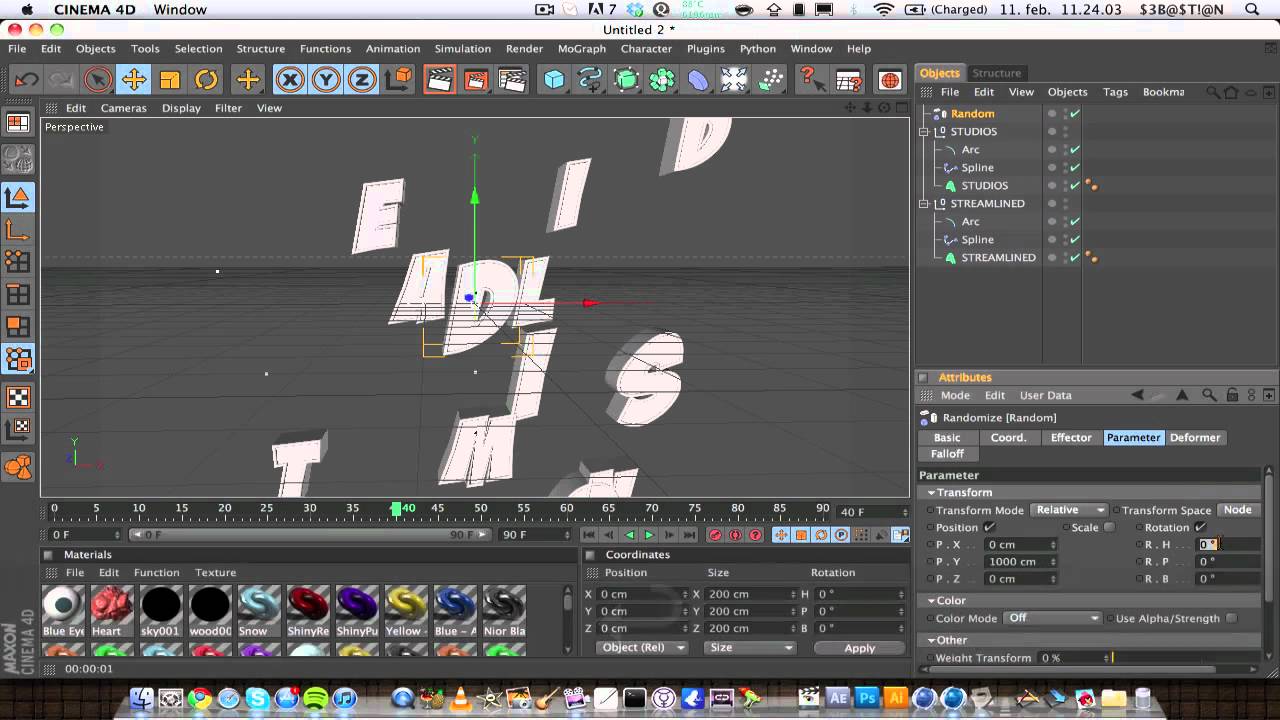The height and width of the screenshot is (720, 1280).
Task: Open the MoGraph menu
Action: [582, 49]
